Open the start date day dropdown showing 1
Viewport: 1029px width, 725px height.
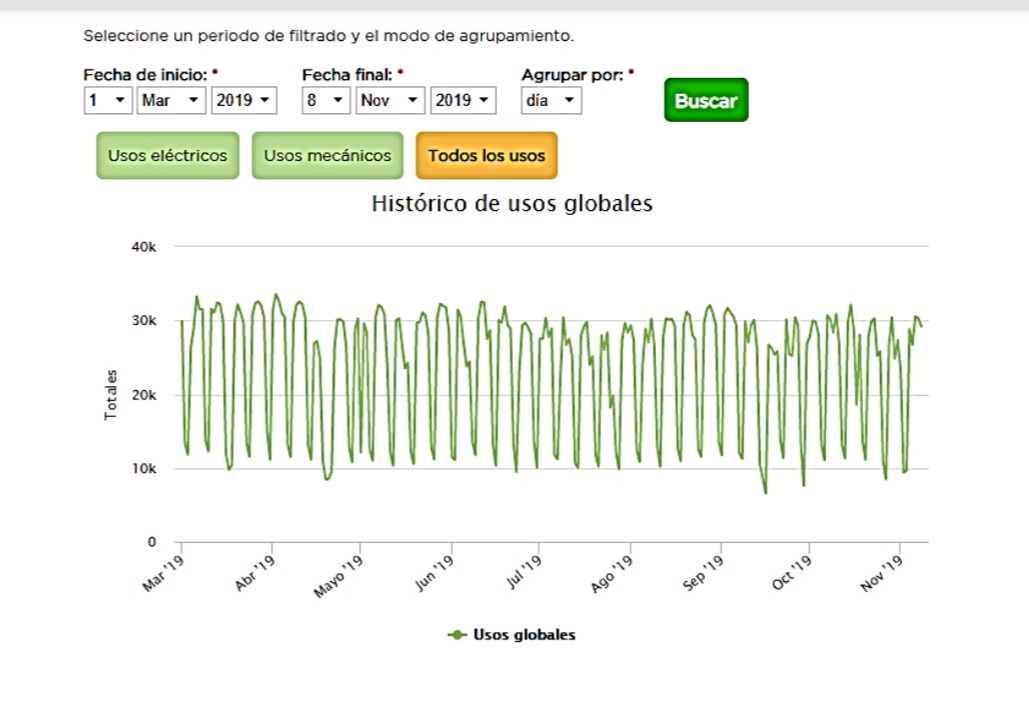click(x=108, y=100)
